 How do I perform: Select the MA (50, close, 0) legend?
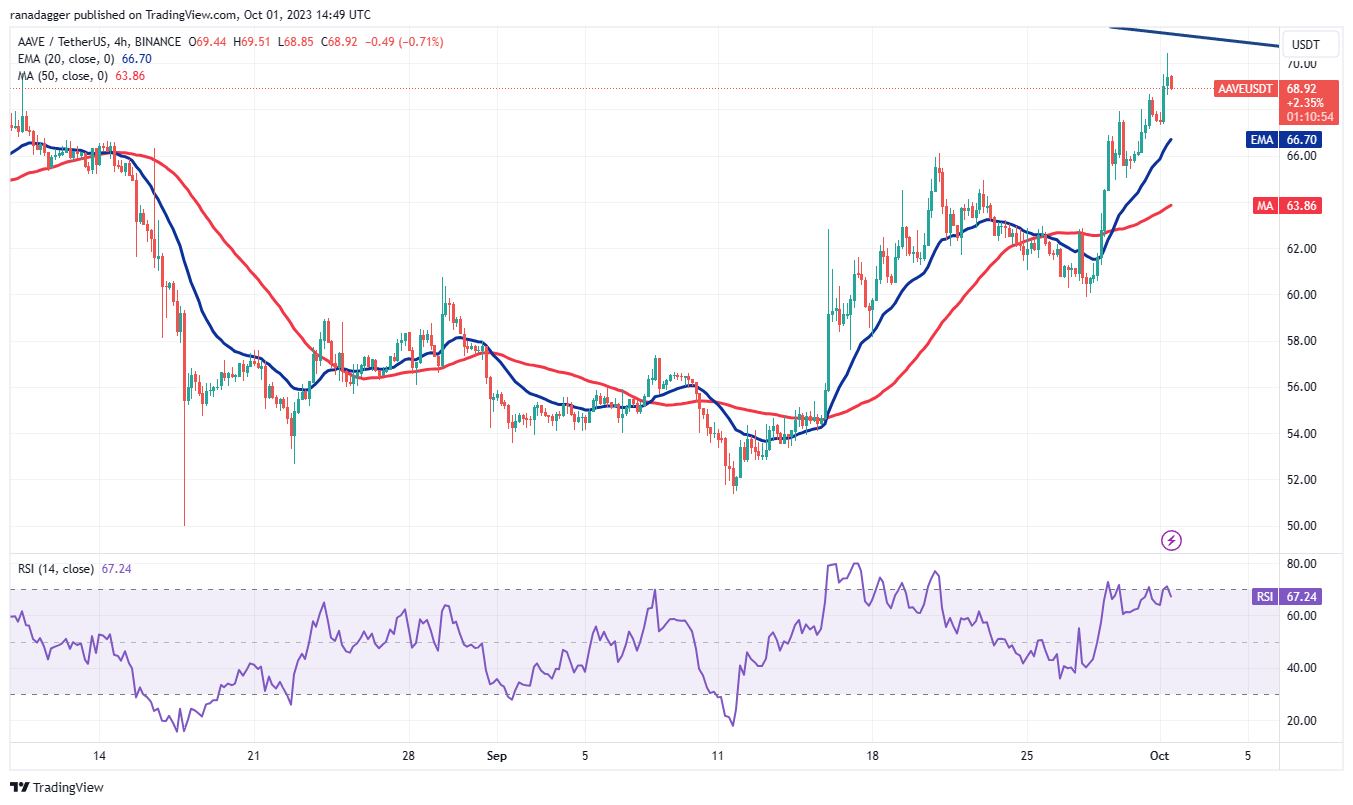(x=59, y=76)
